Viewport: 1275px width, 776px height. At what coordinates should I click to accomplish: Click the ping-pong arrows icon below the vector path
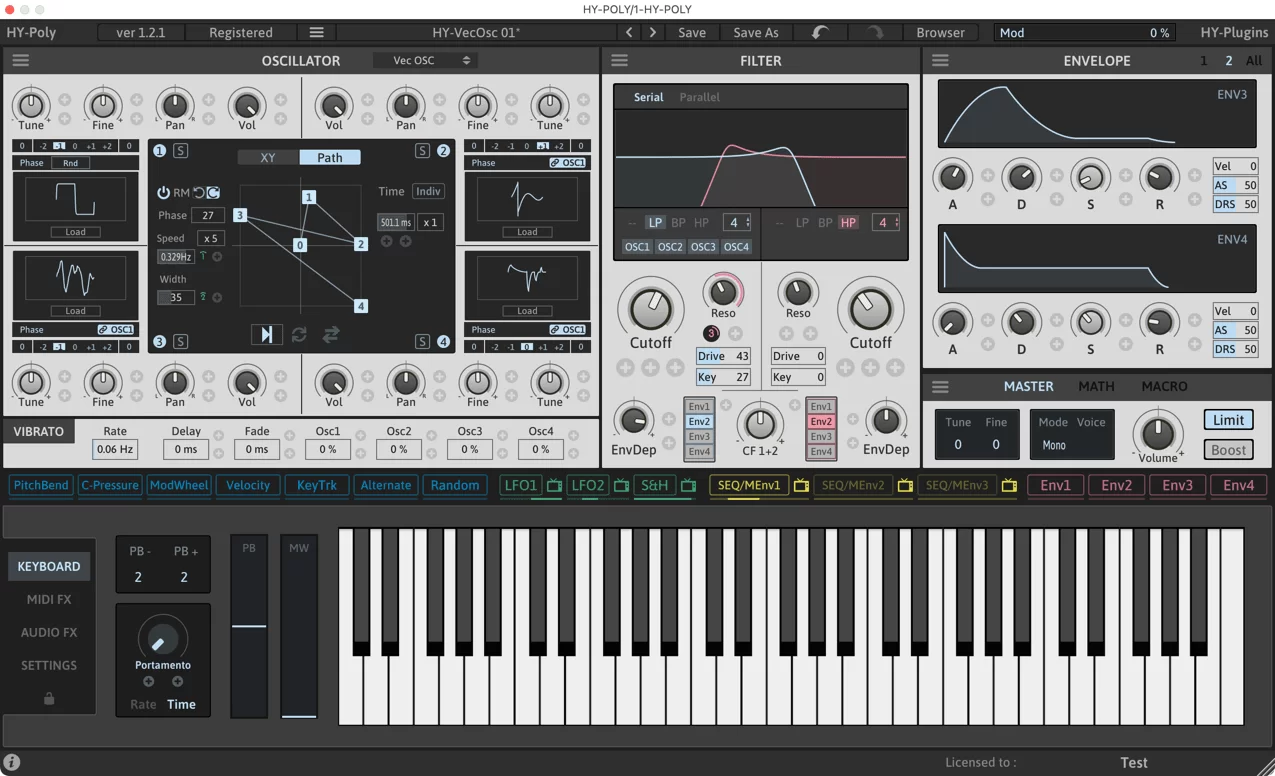tap(331, 334)
